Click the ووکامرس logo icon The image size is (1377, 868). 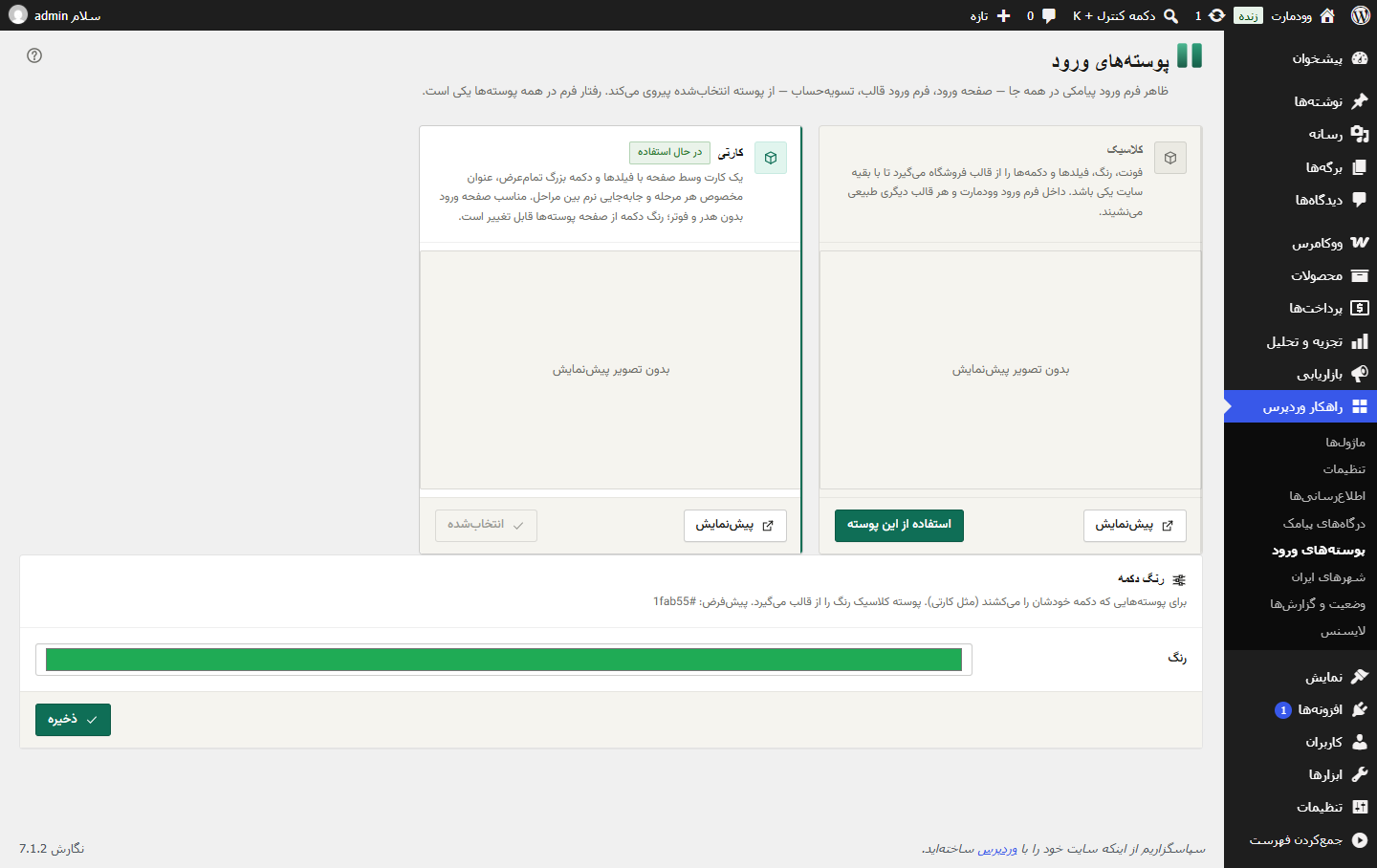(1360, 243)
